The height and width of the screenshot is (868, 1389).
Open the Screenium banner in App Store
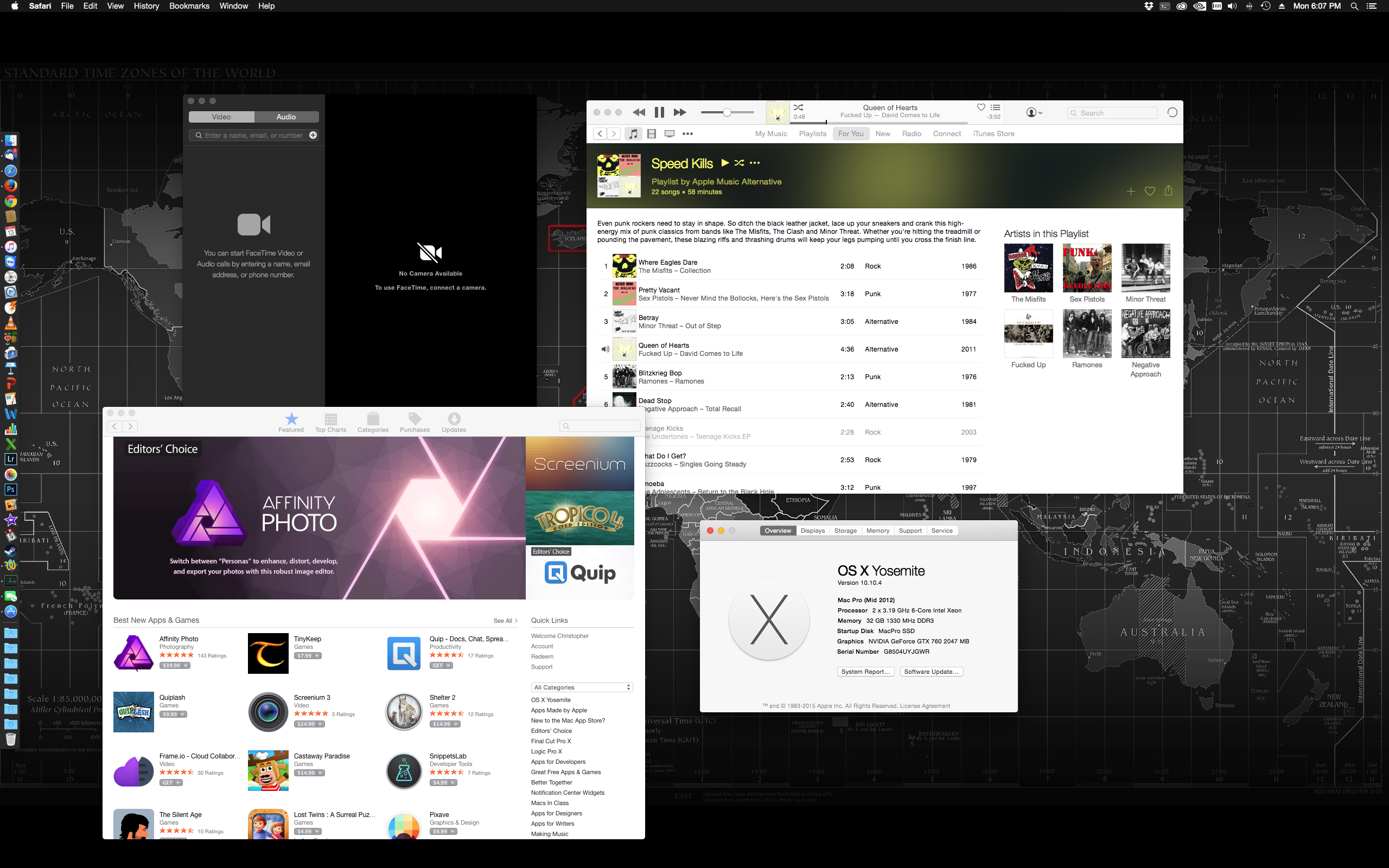[x=579, y=464]
